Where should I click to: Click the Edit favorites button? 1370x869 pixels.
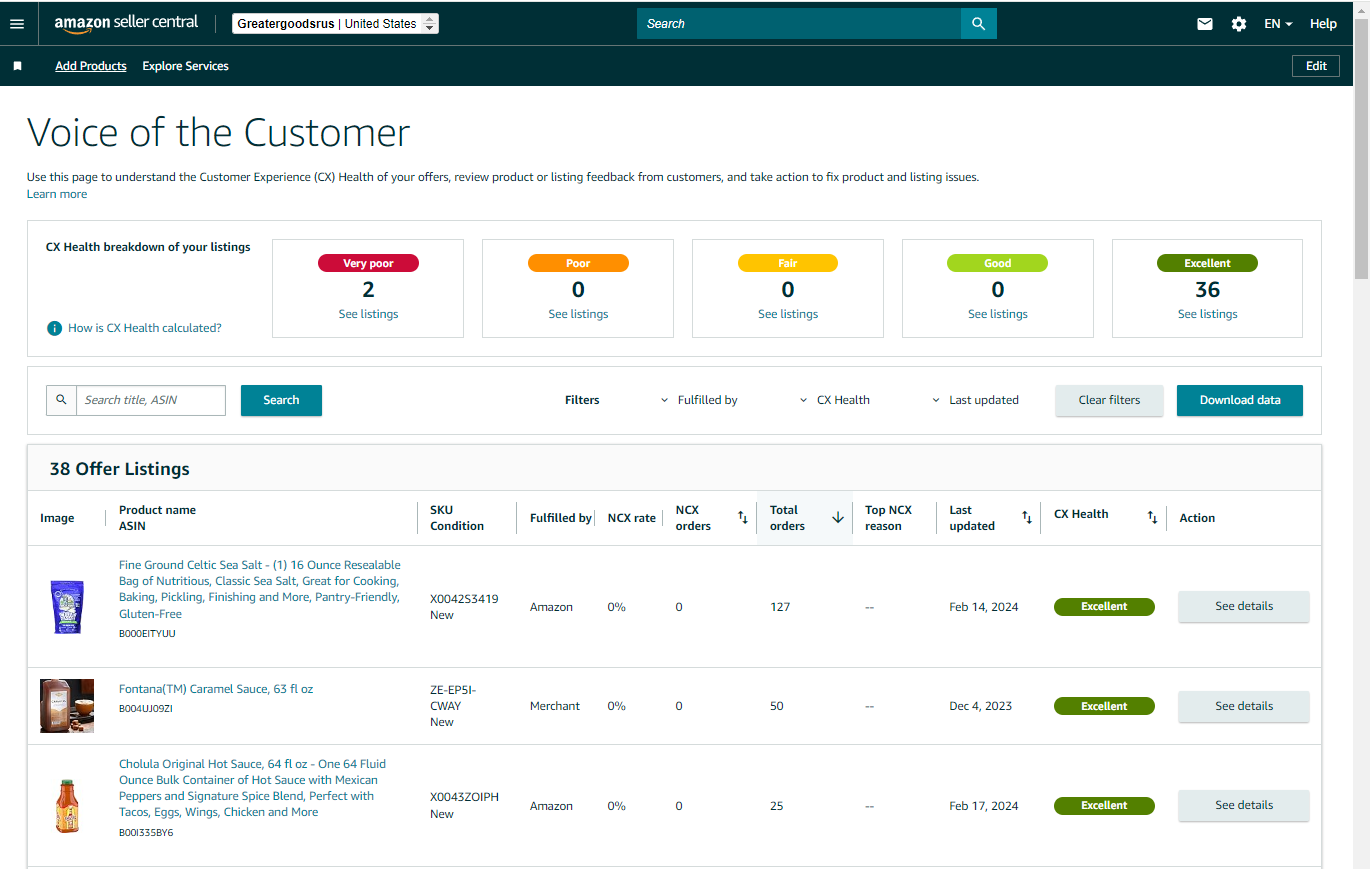coord(1316,66)
